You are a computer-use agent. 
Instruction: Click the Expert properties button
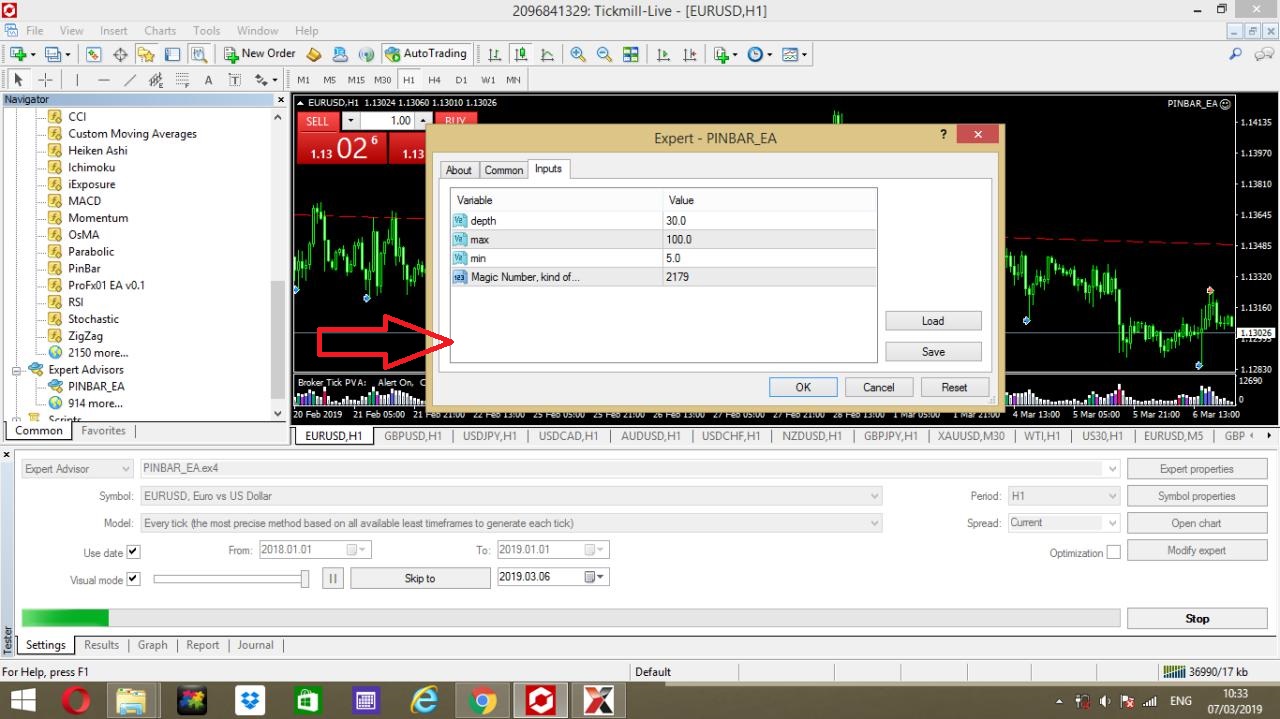pos(1197,469)
